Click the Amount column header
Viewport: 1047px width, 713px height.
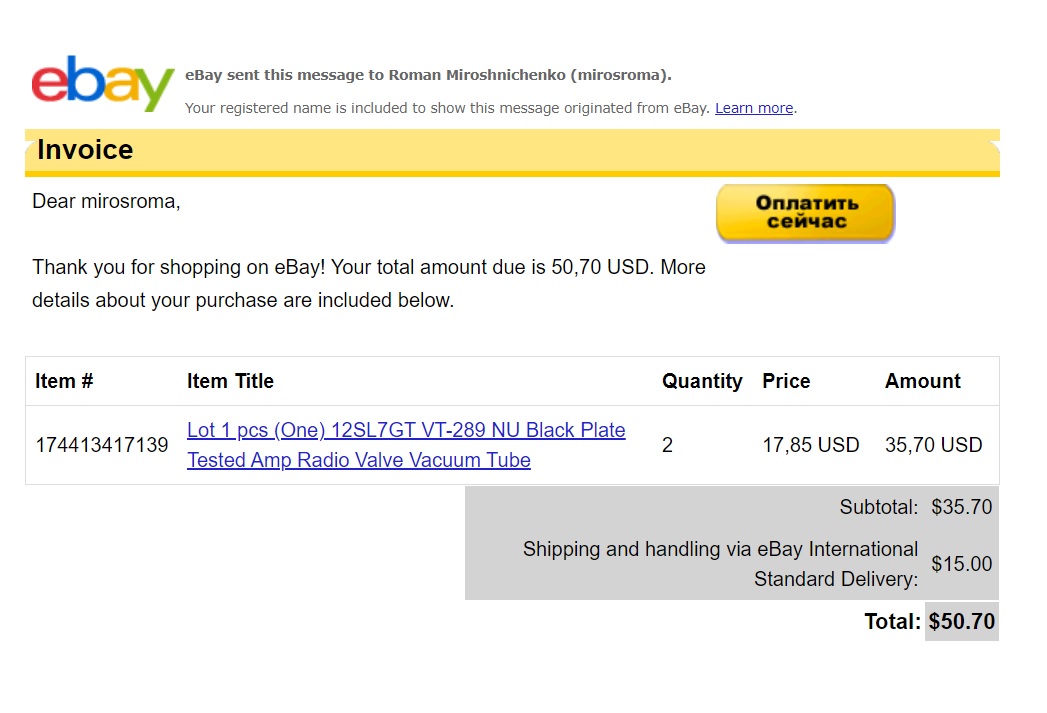point(922,381)
